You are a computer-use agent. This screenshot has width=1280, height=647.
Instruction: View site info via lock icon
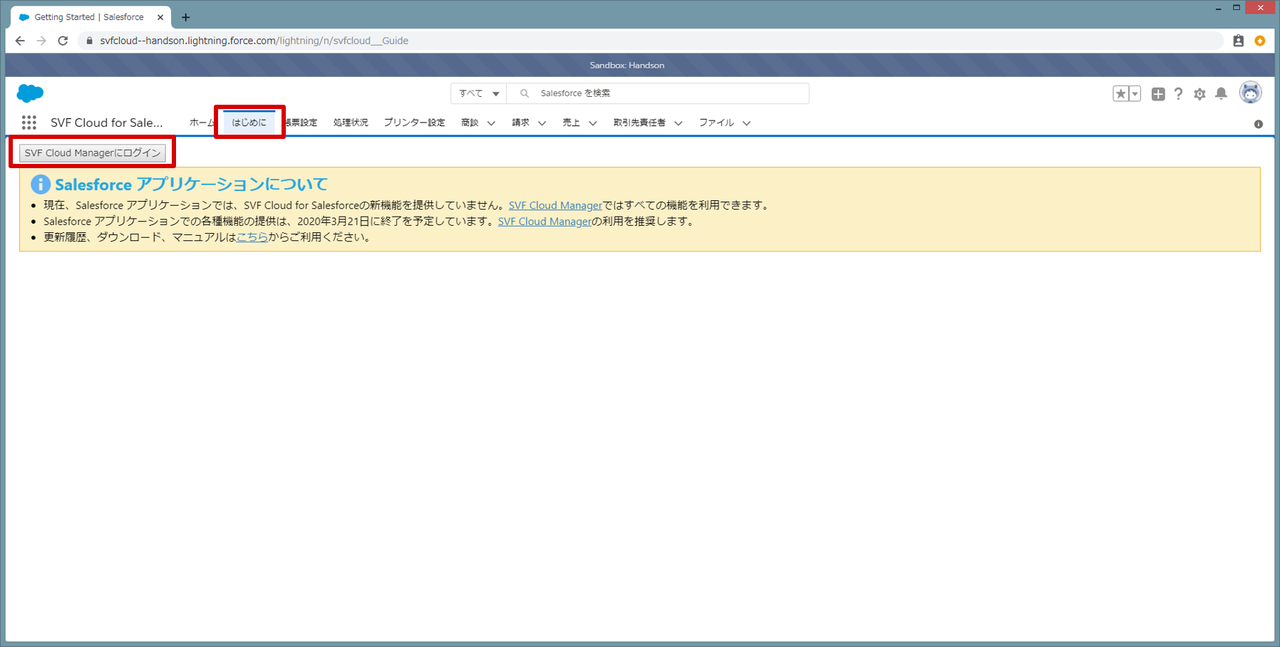tap(90, 41)
